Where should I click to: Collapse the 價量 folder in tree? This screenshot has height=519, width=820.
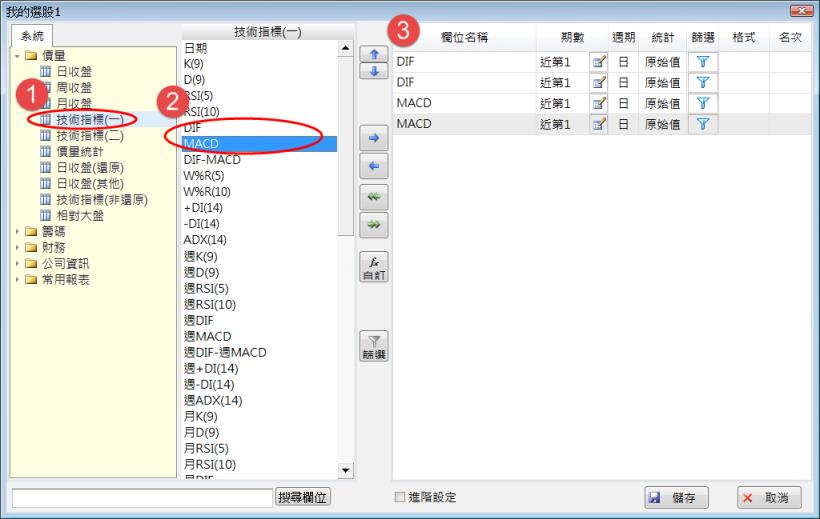coord(19,56)
